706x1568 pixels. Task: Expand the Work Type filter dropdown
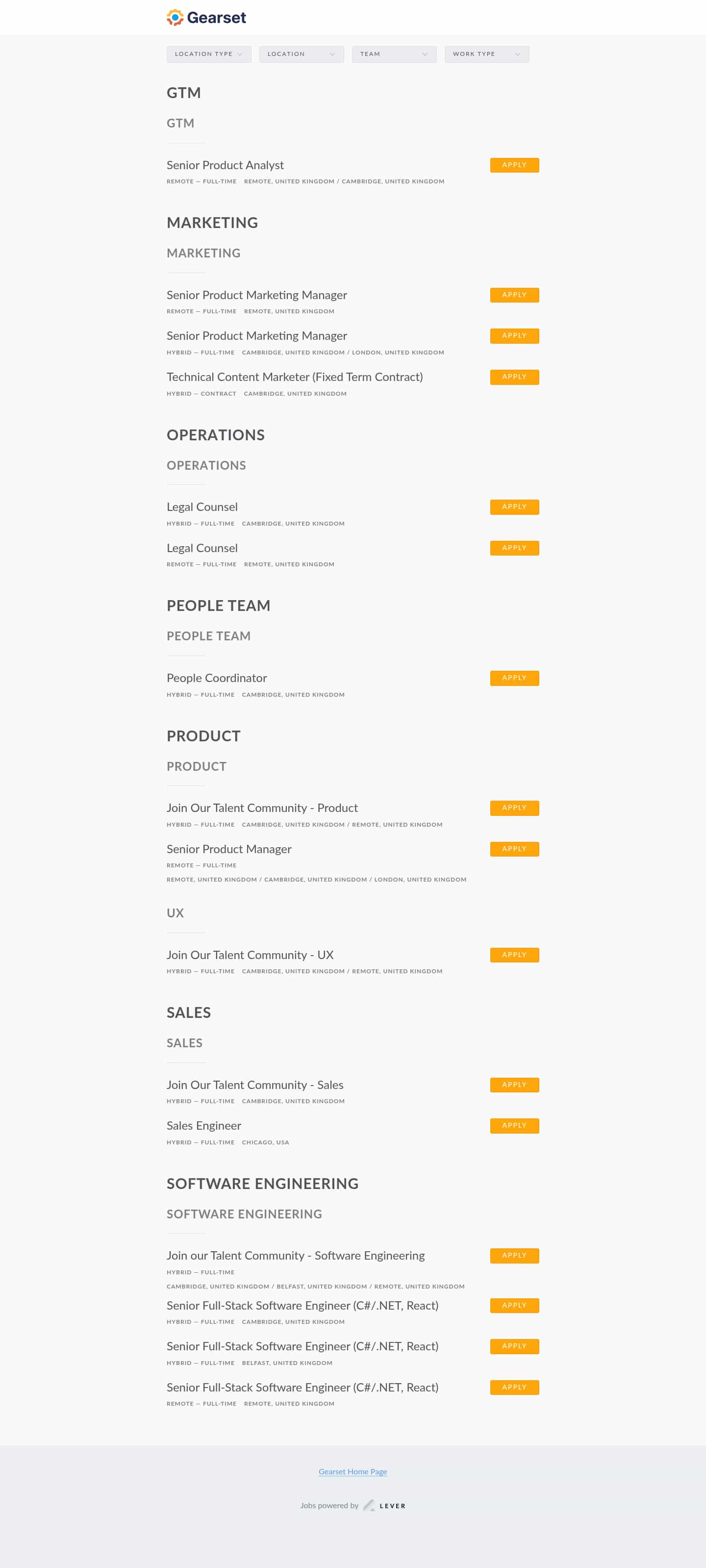point(486,54)
